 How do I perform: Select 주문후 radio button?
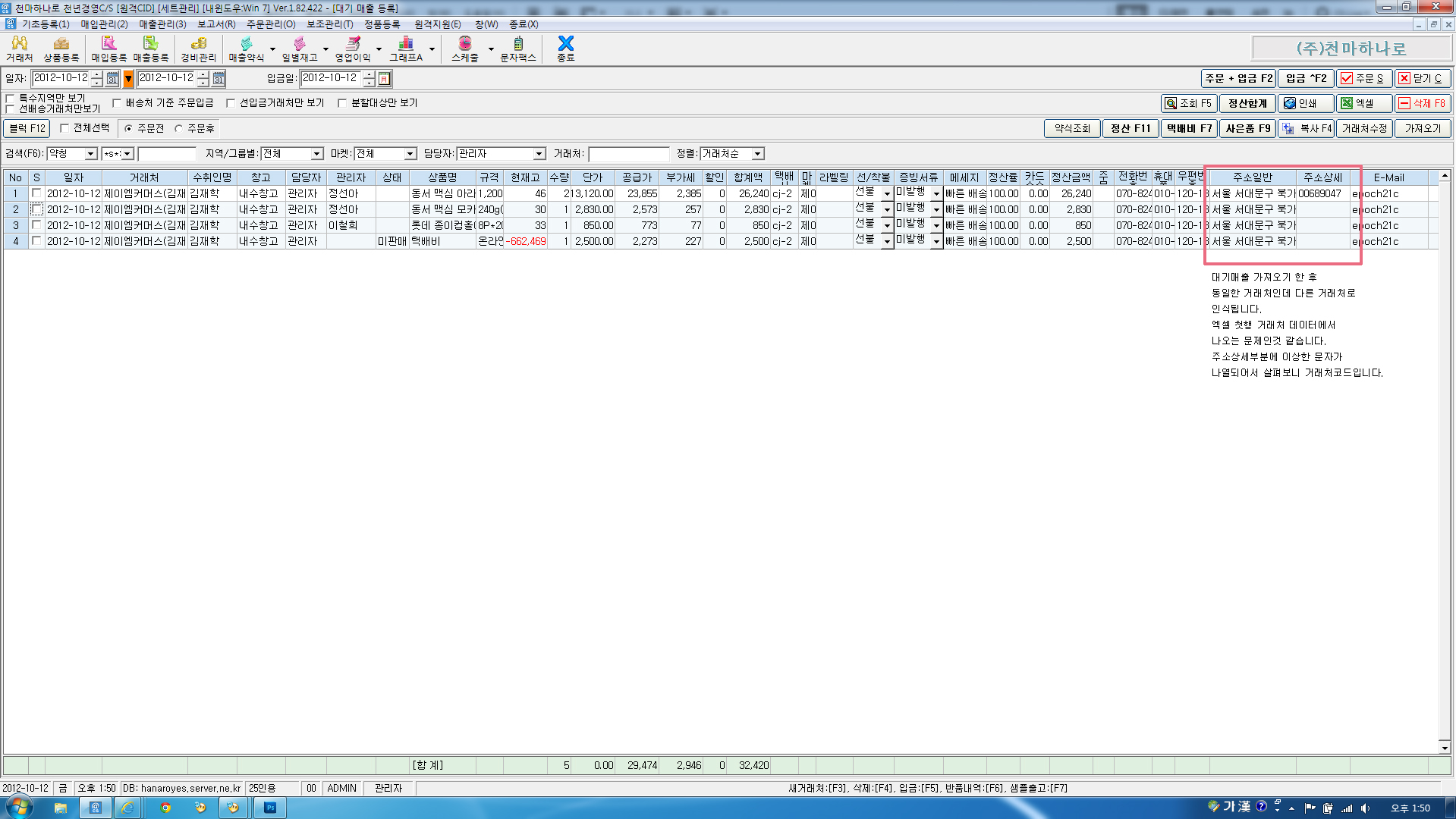click(x=178, y=129)
